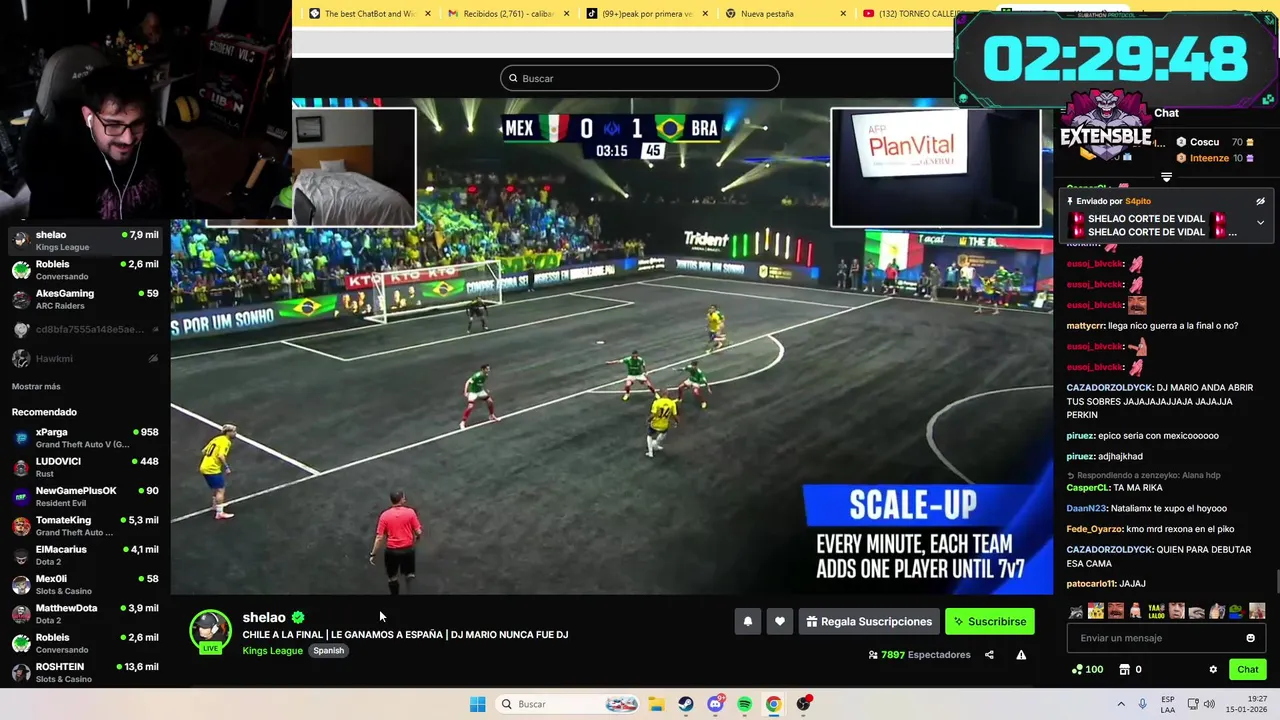Viewport: 1280px width, 720px height.
Task: Open Discord from taskbar
Action: coord(715,704)
